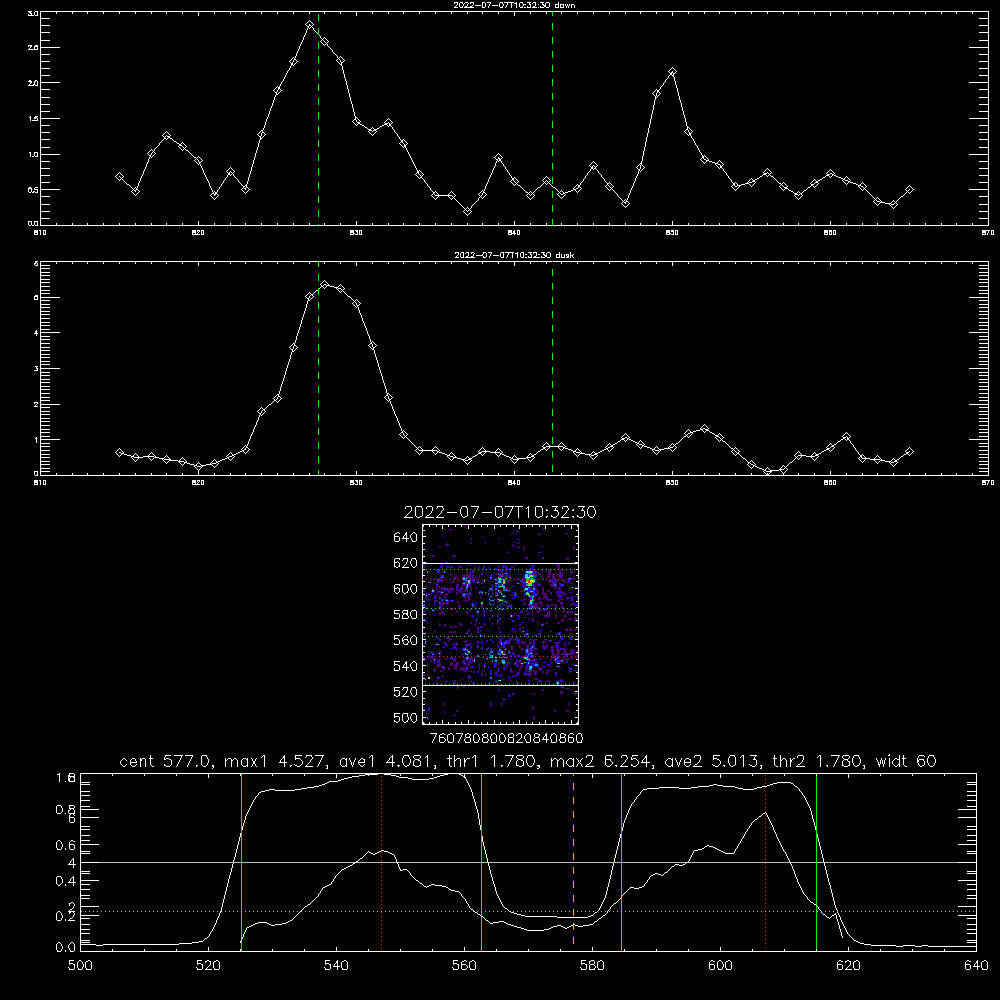The width and height of the screenshot is (1000, 1000).
Task: Click the green vertical line at 525 in bottom plot
Action: click(x=241, y=862)
